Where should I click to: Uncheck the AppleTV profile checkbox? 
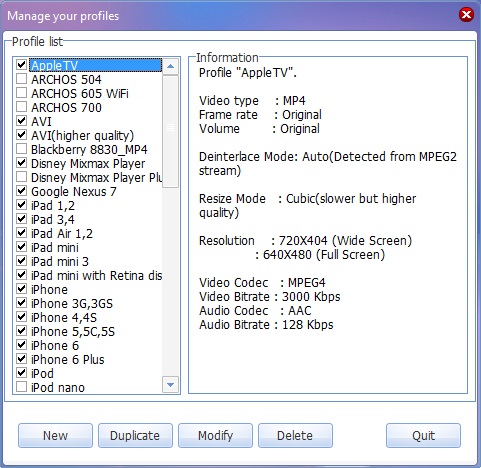point(22,64)
